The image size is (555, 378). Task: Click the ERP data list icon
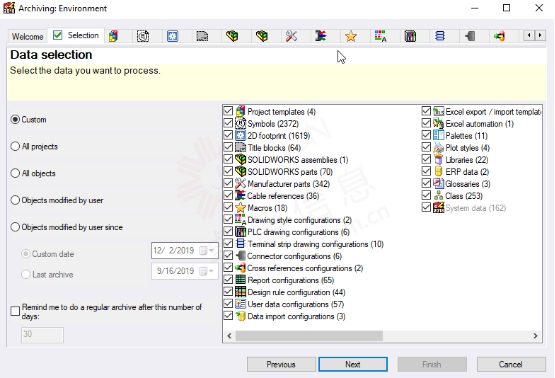438,171
